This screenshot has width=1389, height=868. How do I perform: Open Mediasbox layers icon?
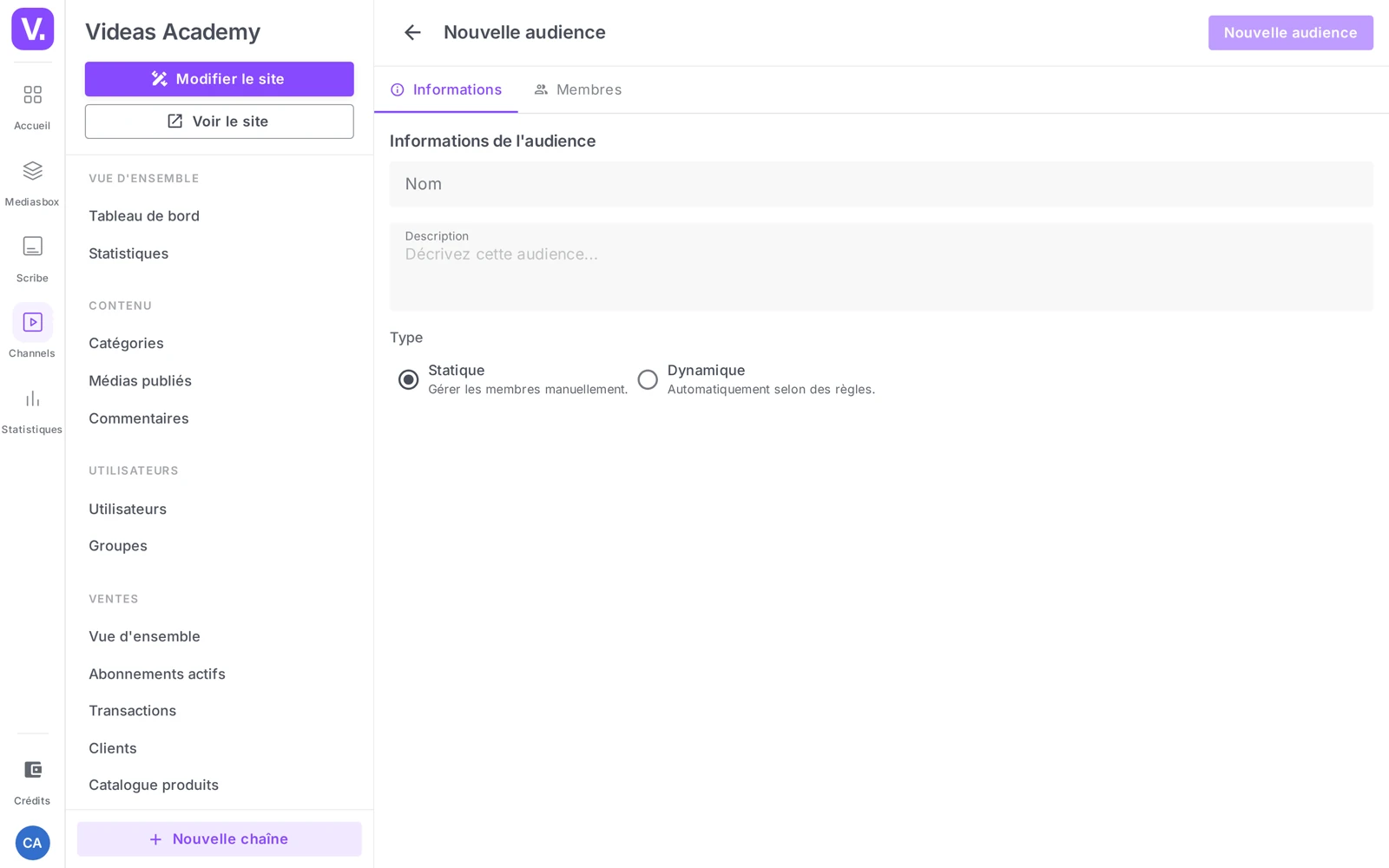32,170
